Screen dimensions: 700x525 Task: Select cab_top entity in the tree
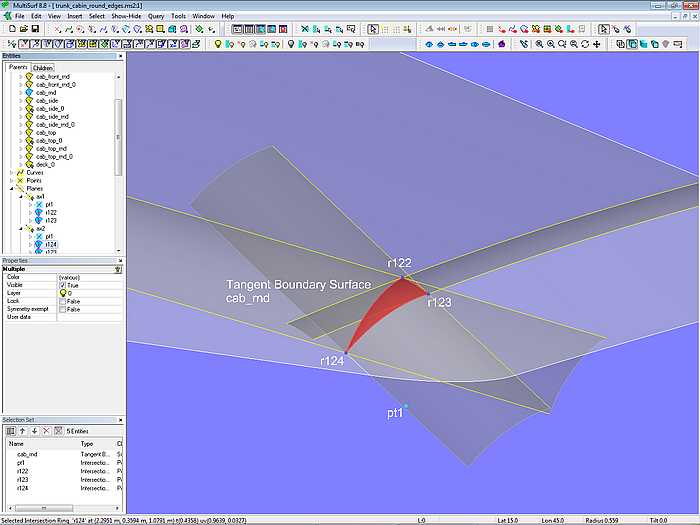[x=46, y=133]
